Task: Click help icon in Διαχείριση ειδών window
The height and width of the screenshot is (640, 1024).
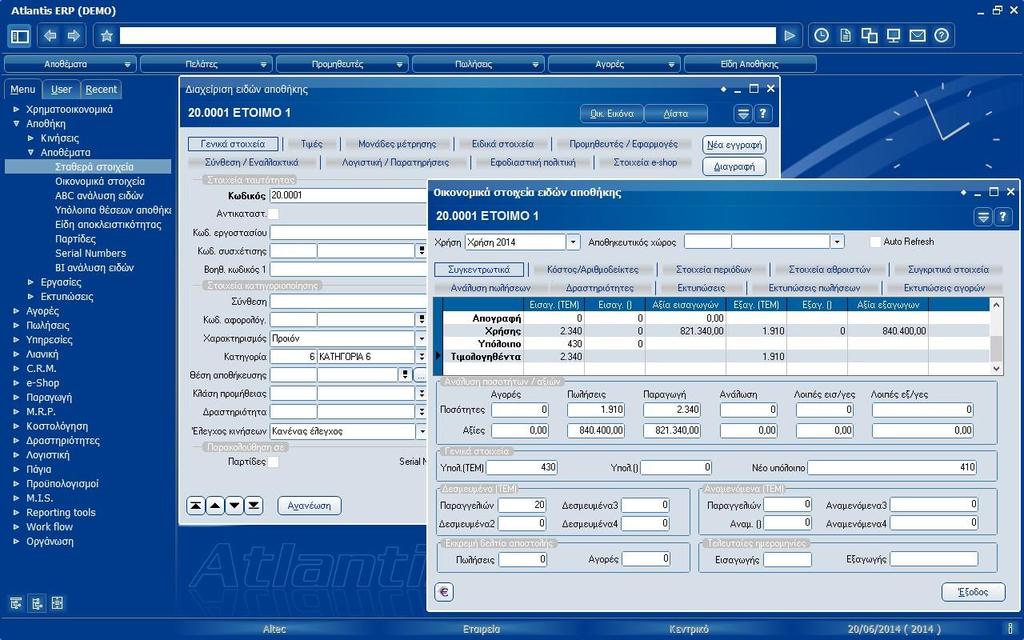Action: (763, 114)
